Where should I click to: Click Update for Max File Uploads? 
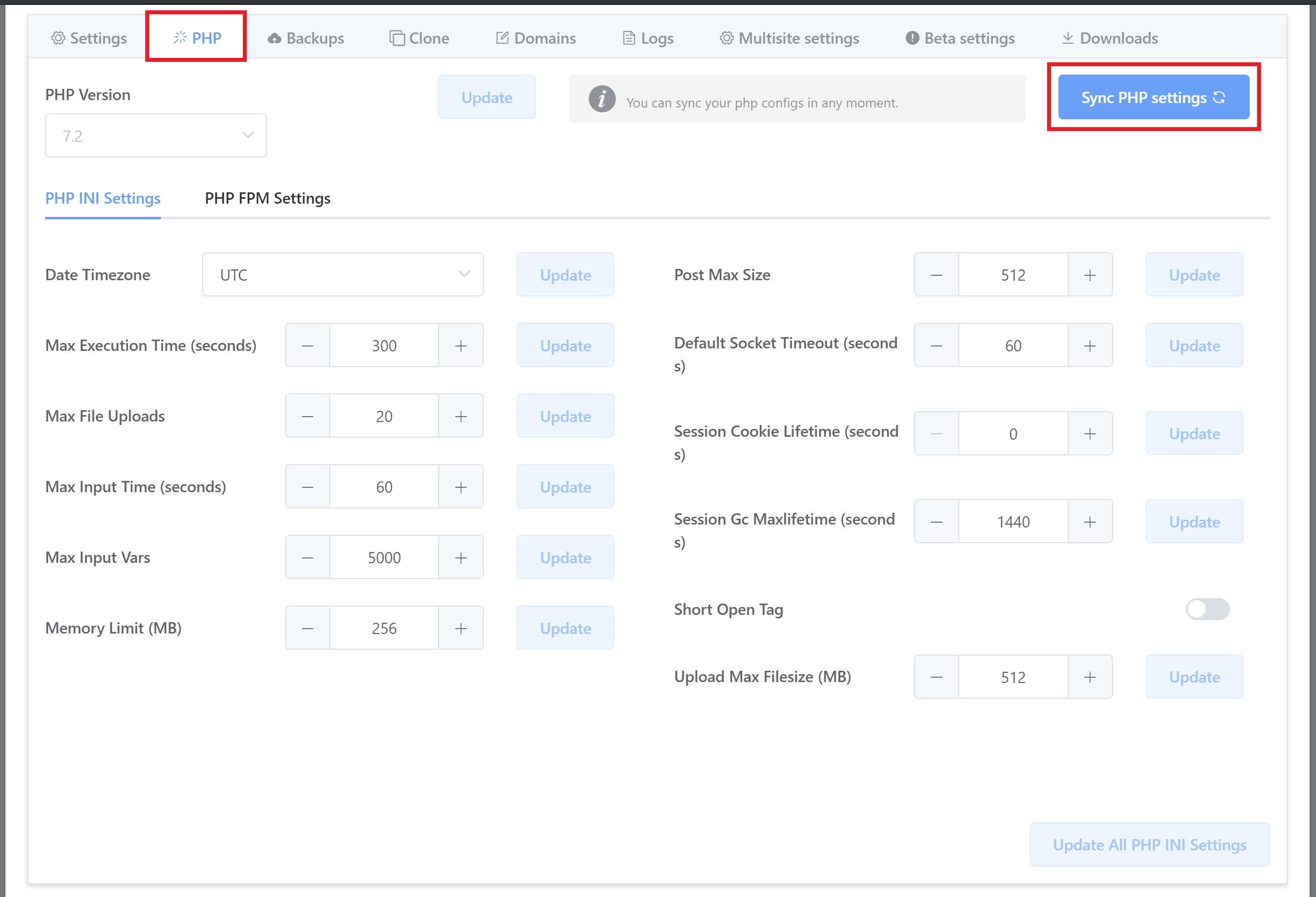click(x=565, y=416)
